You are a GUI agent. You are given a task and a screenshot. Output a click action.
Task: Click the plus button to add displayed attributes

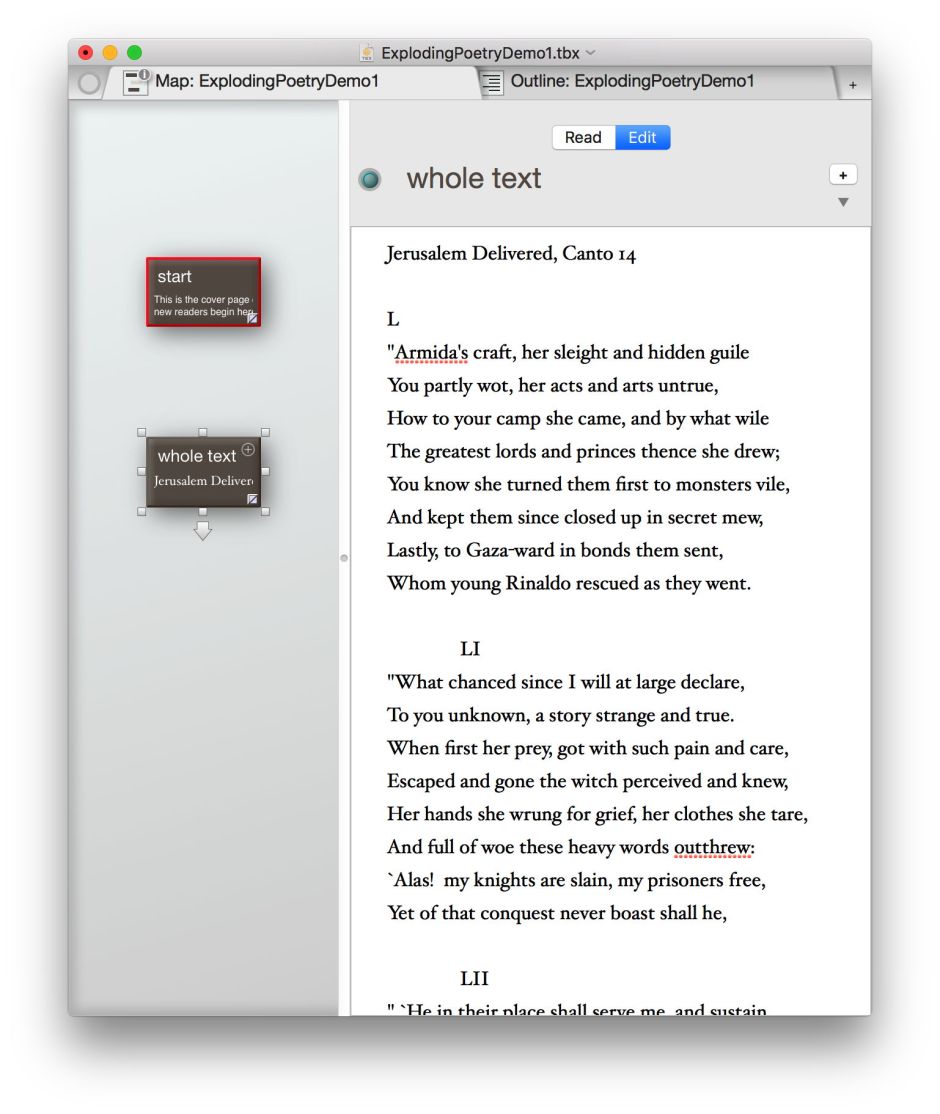pyautogui.click(x=843, y=176)
